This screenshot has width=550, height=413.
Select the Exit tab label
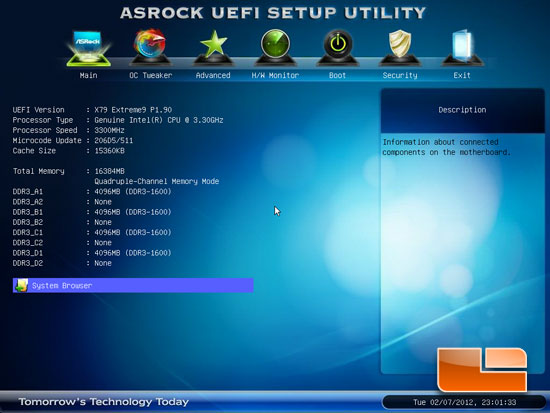pos(462,75)
